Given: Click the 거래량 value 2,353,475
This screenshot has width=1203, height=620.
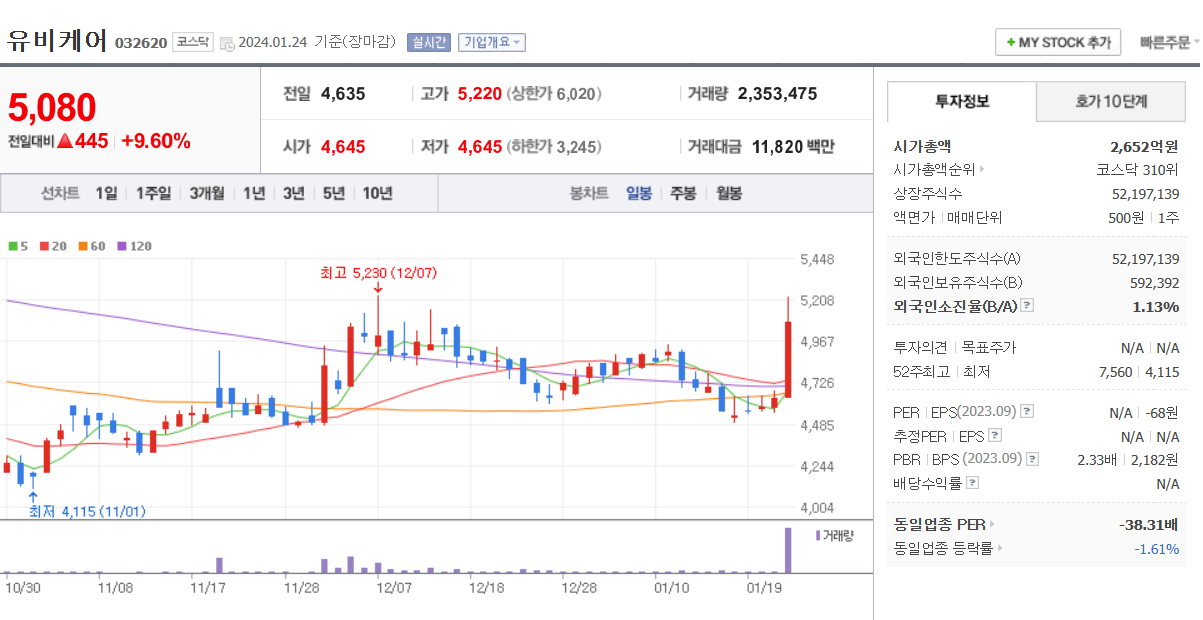Looking at the screenshot, I should point(777,94).
